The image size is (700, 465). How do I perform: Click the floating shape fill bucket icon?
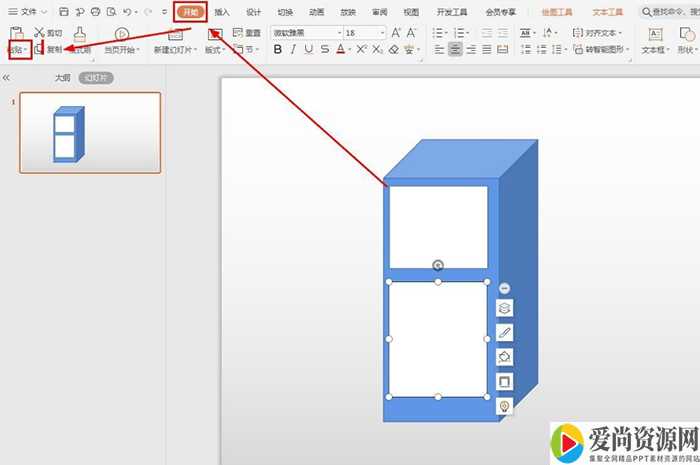(x=505, y=357)
